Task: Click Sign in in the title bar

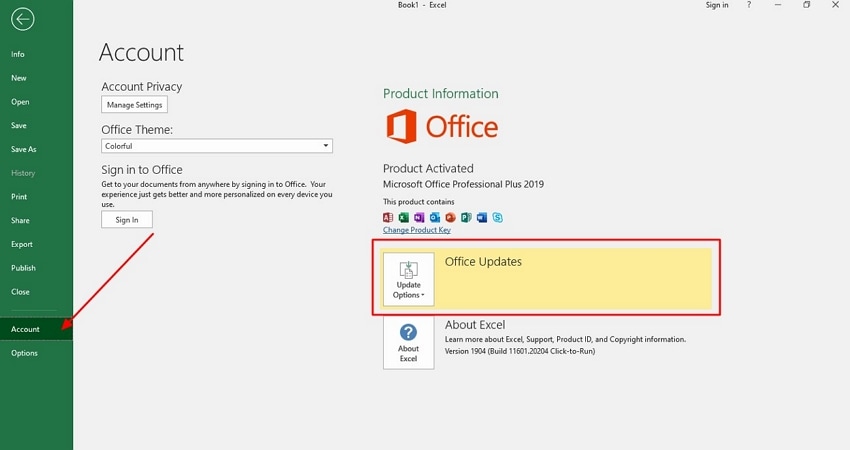Action: pos(717,5)
